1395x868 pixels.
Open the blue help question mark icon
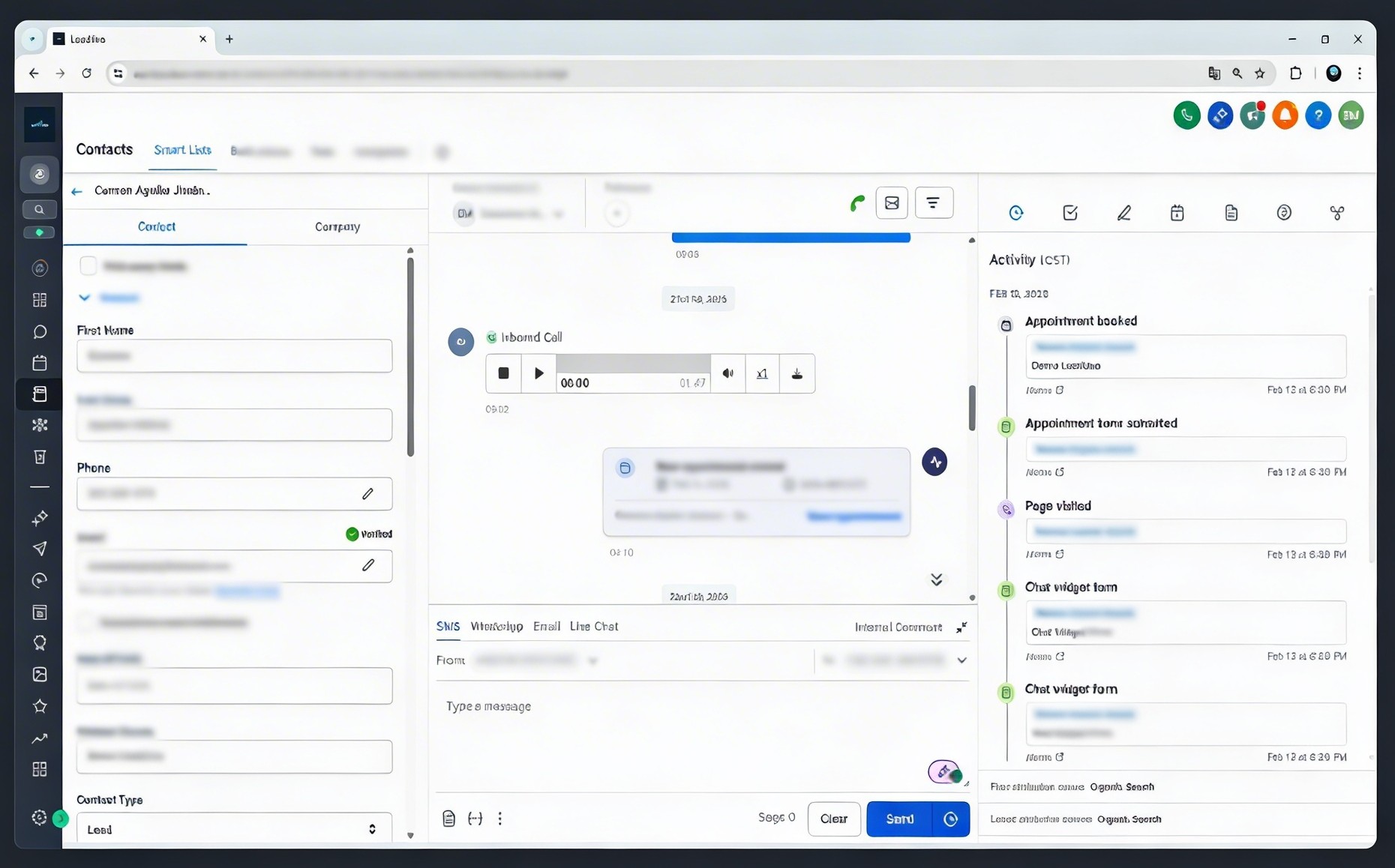1318,115
